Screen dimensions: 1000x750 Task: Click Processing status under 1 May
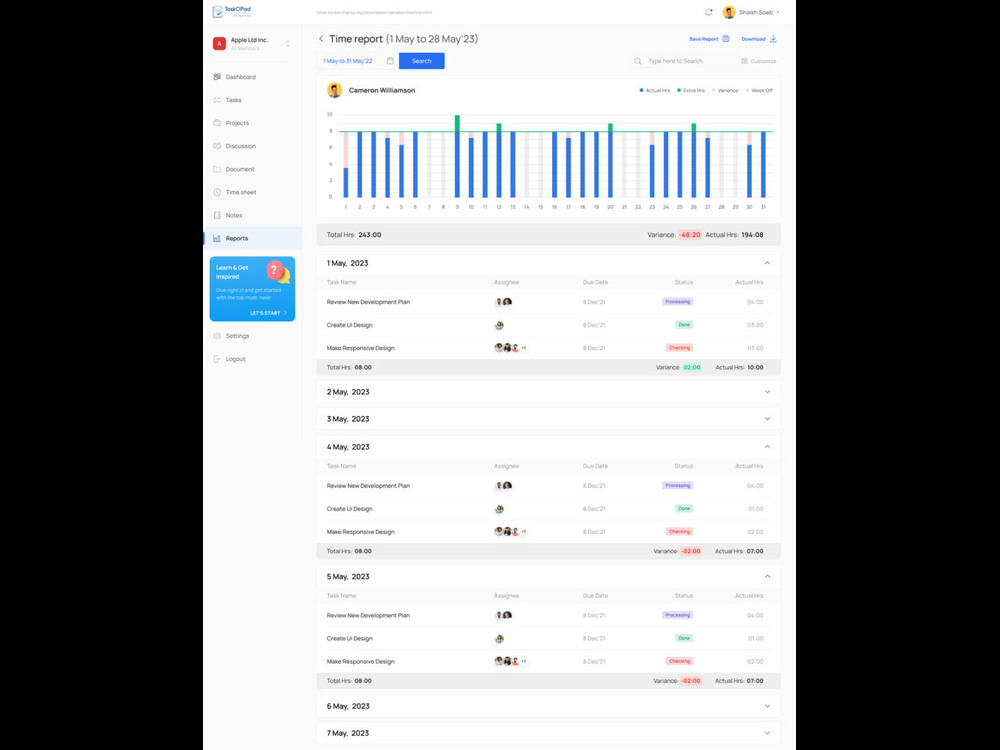[677, 302]
